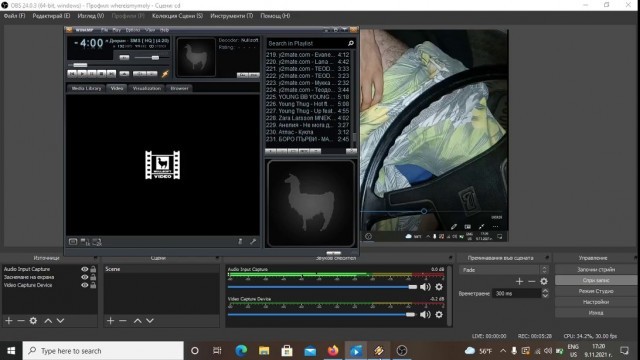This screenshot has height=360, width=640.
Task: Click the 300 ms duration stepper arrows
Action: click(x=545, y=293)
